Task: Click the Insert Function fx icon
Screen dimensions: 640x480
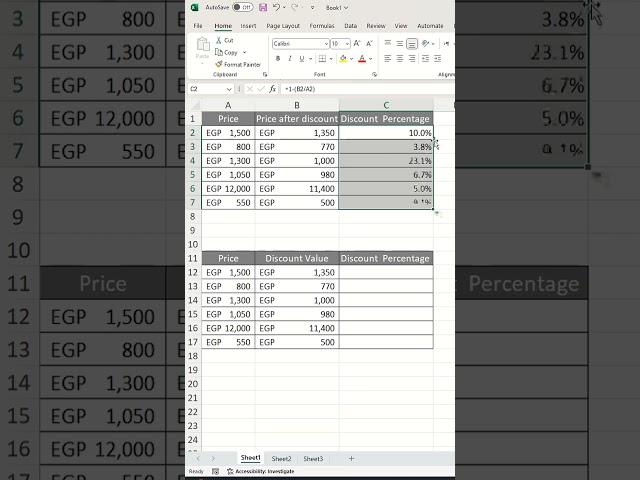Action: tap(273, 89)
